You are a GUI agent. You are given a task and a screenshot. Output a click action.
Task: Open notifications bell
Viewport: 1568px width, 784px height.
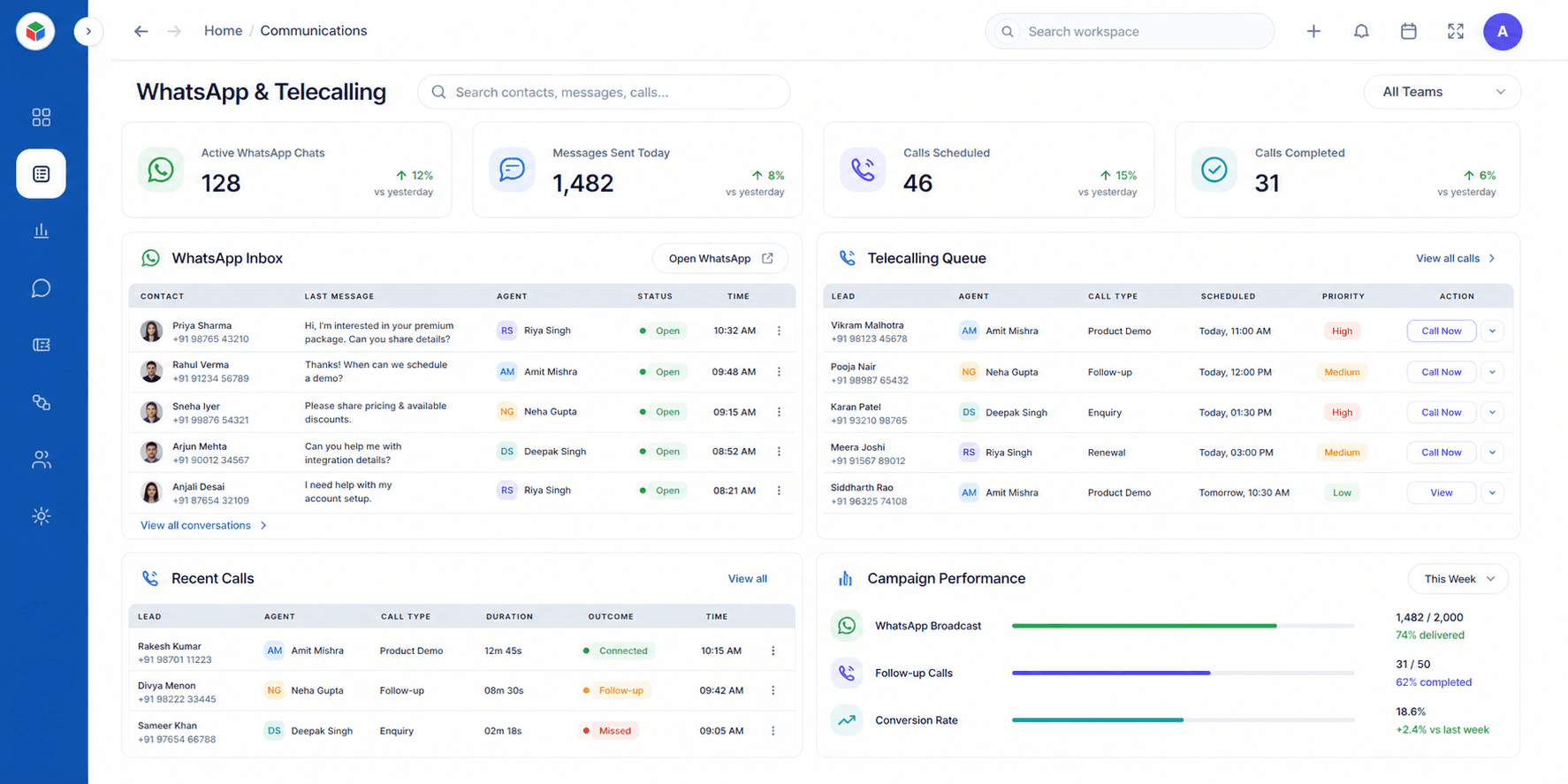pyautogui.click(x=1361, y=31)
